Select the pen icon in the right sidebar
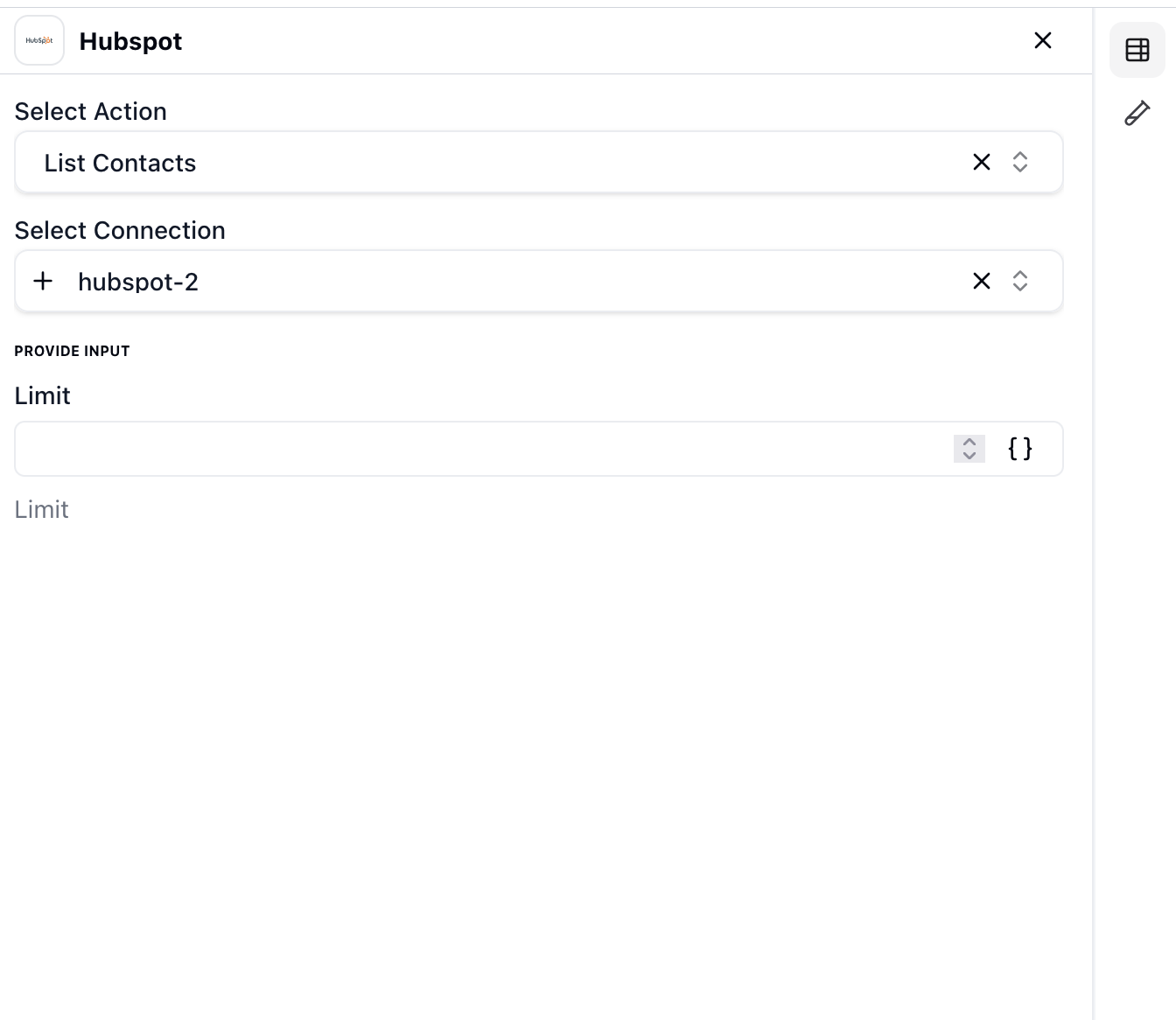This screenshot has height=1020, width=1176. (1137, 113)
